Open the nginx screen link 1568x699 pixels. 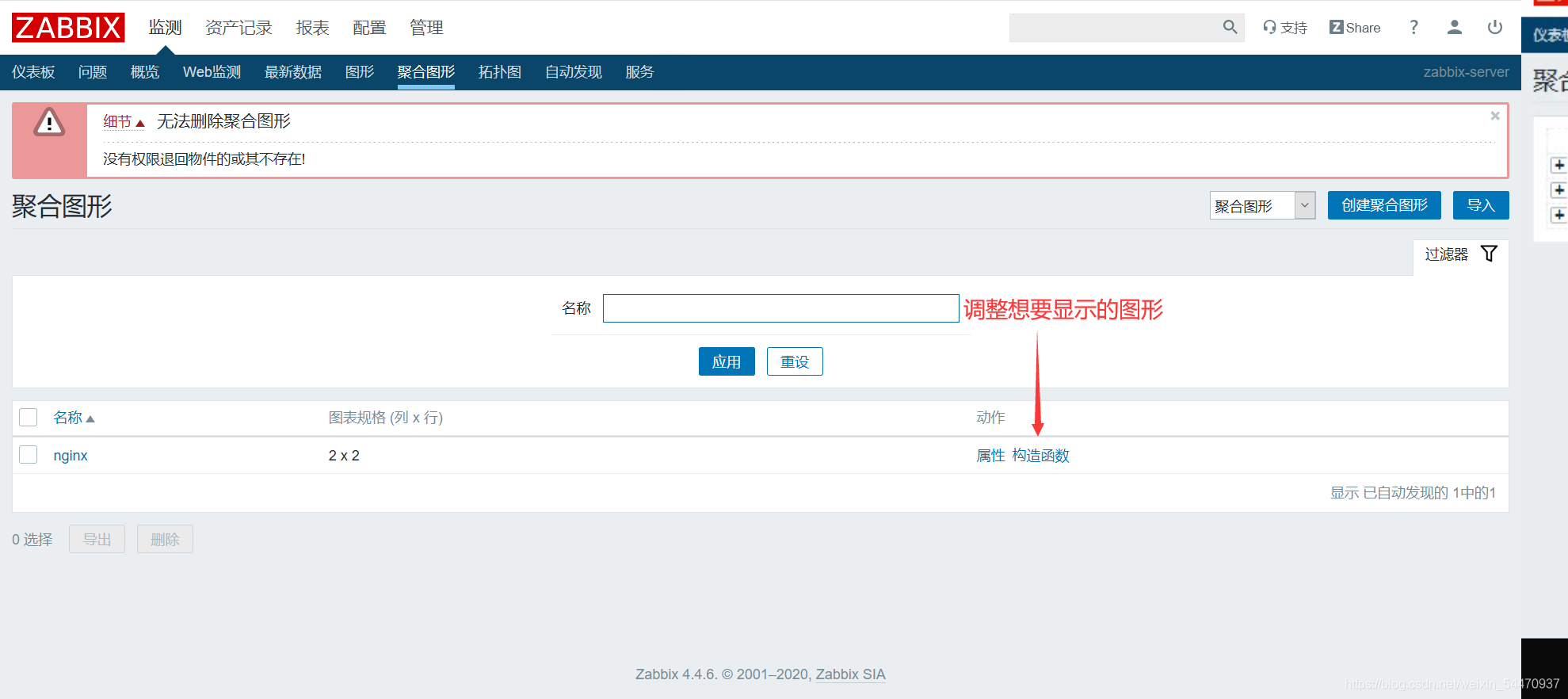pos(71,456)
